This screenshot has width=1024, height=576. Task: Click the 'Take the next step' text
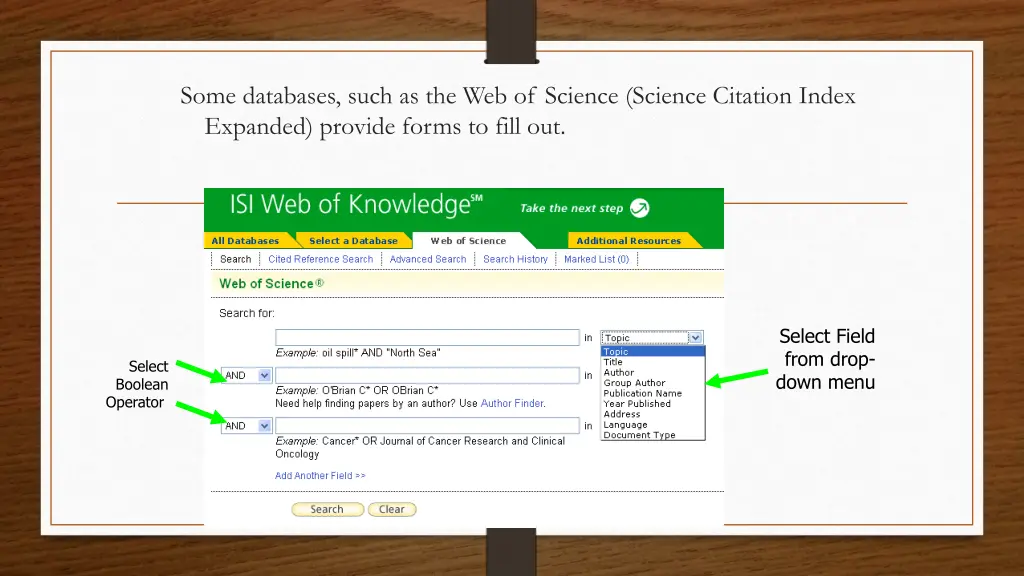pos(571,208)
